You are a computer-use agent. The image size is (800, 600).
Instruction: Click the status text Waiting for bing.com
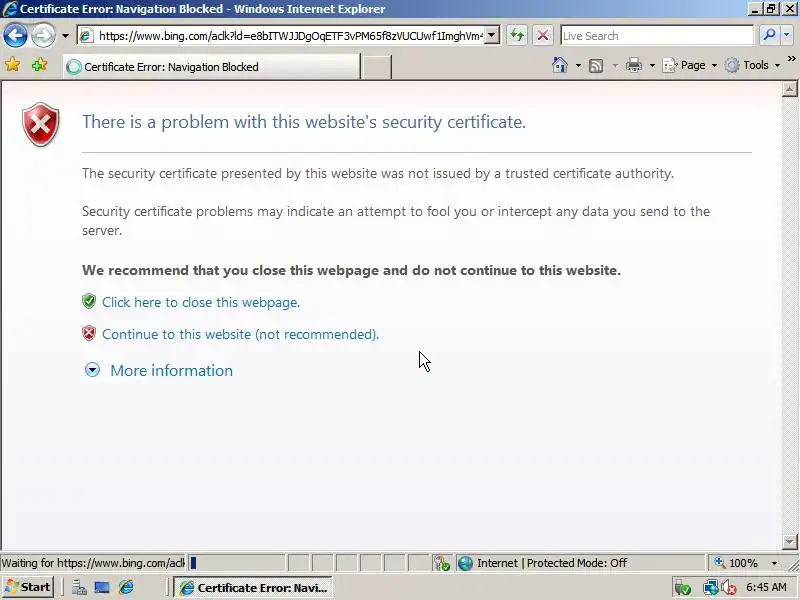point(93,563)
